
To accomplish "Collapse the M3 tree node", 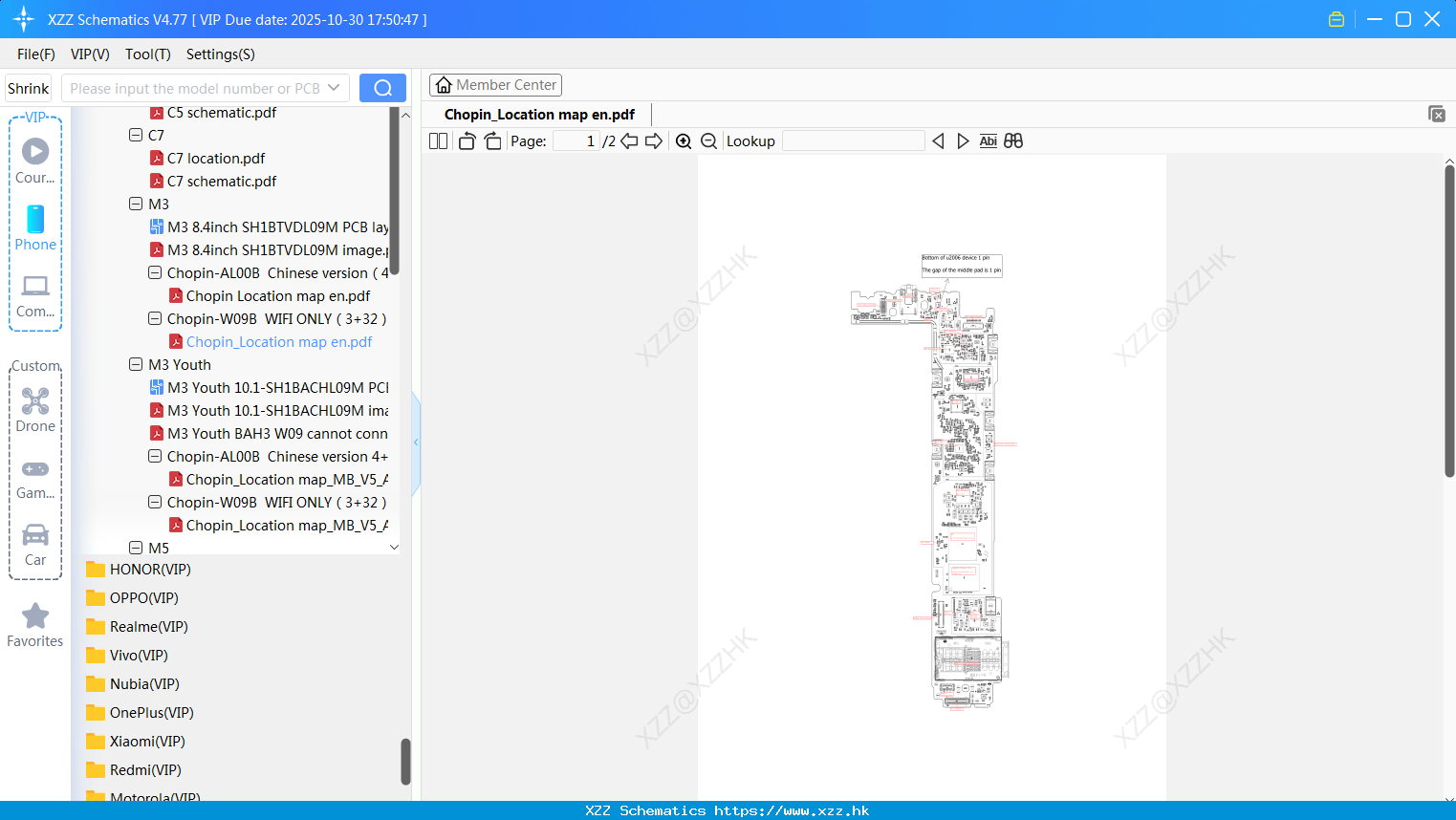I will (x=136, y=204).
